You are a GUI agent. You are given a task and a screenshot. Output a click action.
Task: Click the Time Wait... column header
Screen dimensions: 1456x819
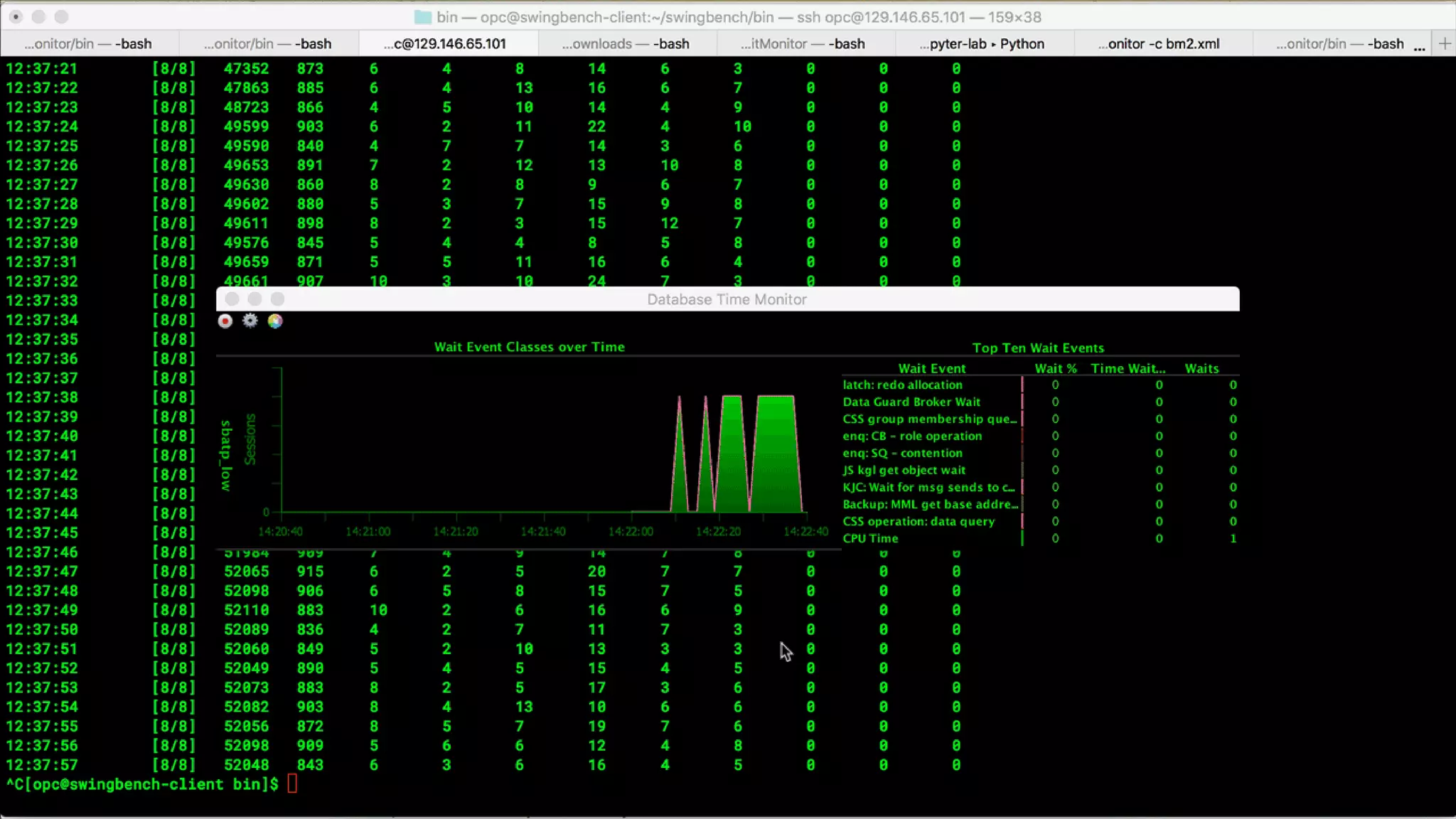(1128, 368)
